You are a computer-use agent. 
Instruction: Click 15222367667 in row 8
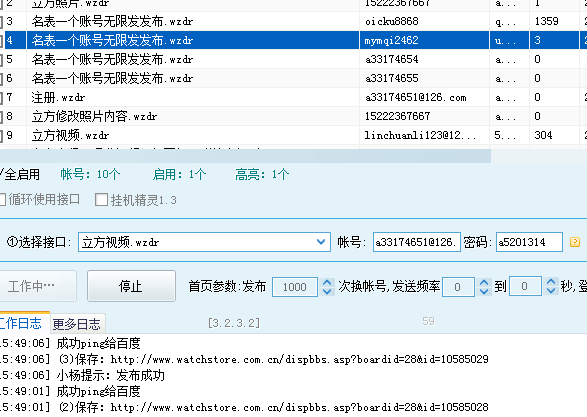[x=398, y=116]
